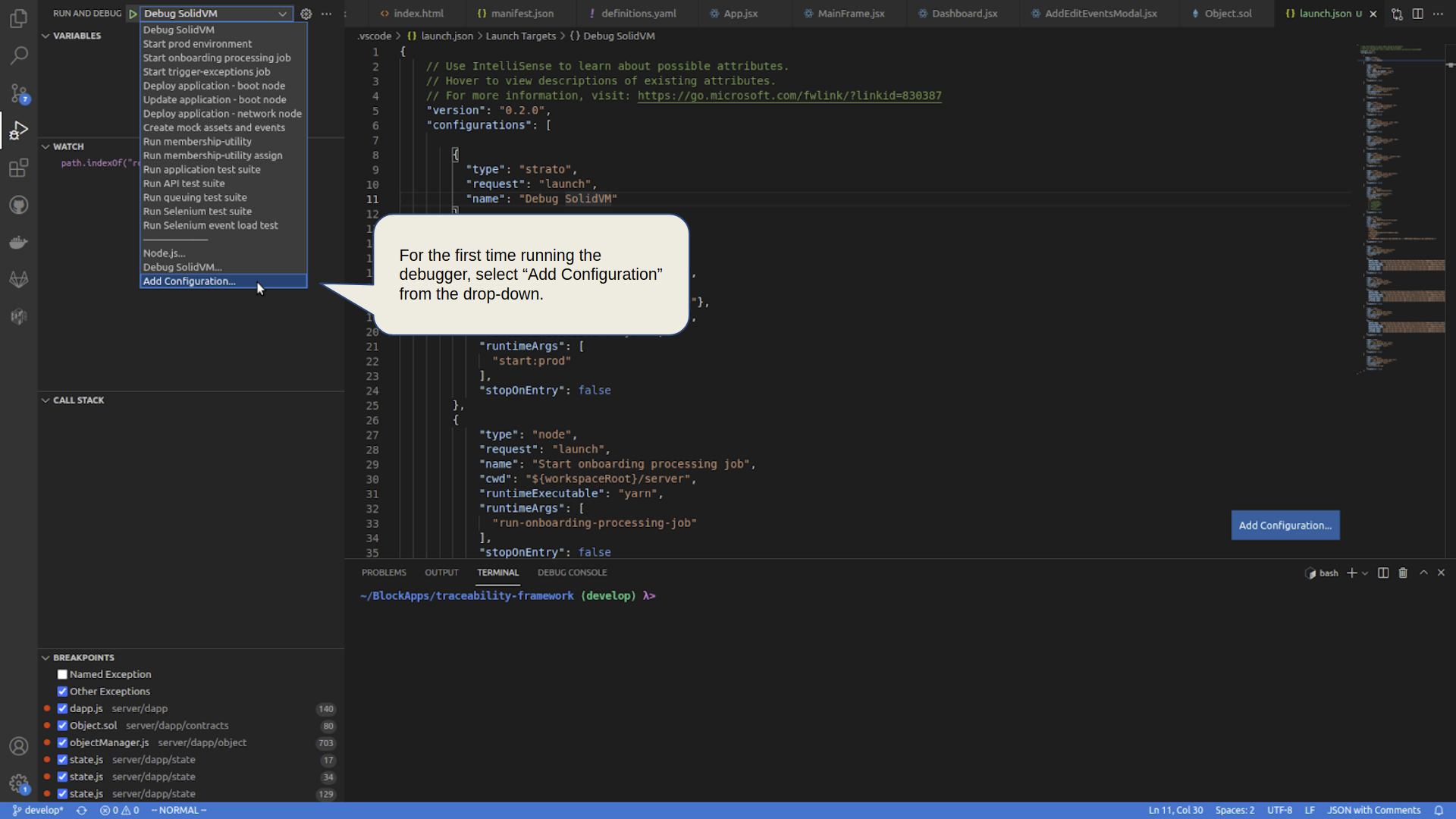Uncheck the Object.sol breakpoint
This screenshot has width=1456, height=819.
pyautogui.click(x=62, y=725)
